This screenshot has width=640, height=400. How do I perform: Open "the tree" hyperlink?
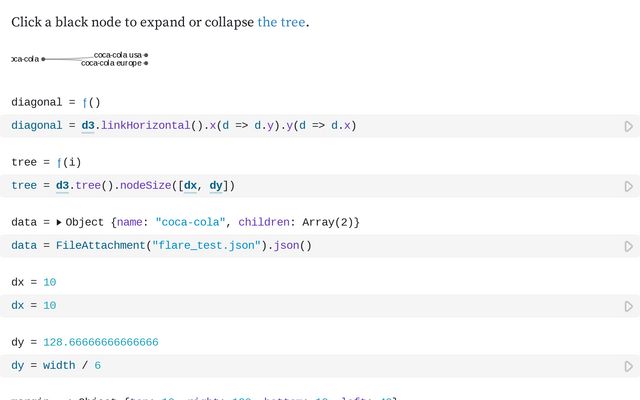[281, 21]
